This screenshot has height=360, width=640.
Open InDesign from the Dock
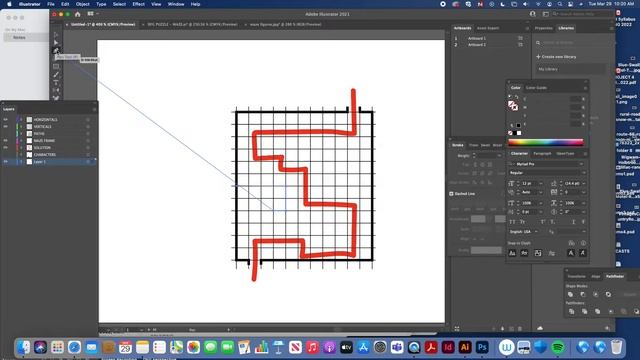pos(448,347)
